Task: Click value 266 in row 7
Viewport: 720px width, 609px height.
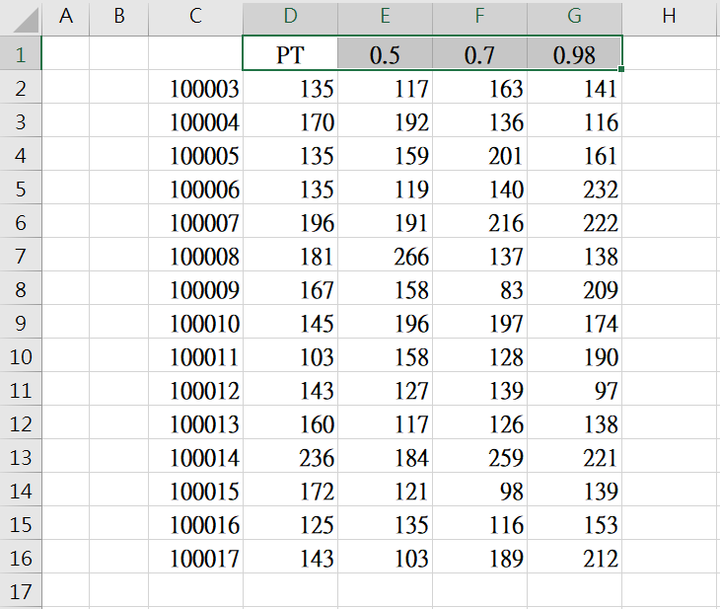Action: pos(385,255)
